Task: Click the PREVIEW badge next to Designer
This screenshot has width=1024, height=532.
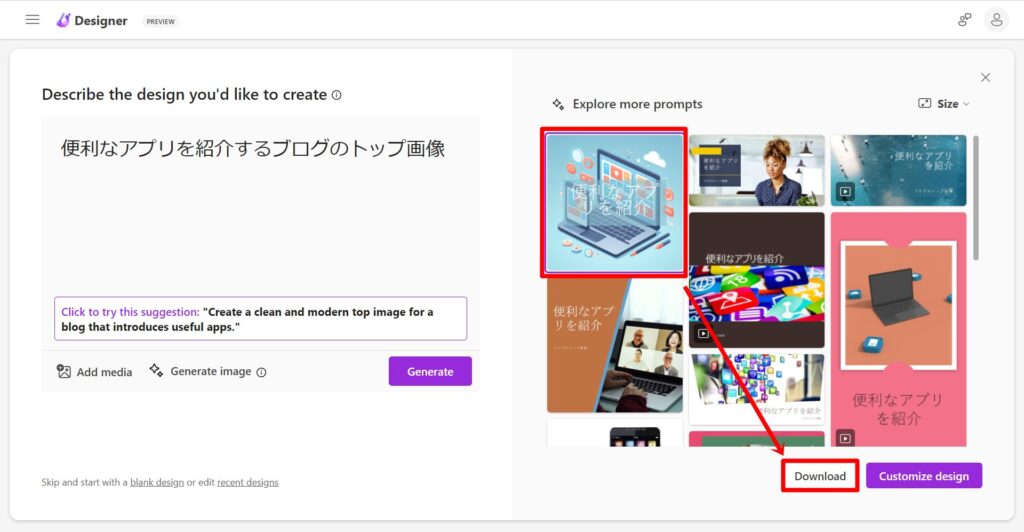Action: pyautogui.click(x=160, y=22)
